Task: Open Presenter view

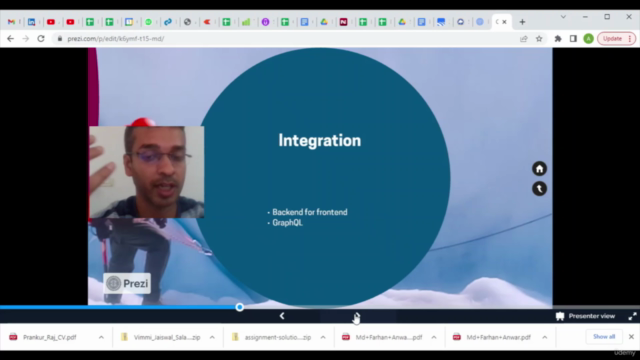Action: point(585,316)
